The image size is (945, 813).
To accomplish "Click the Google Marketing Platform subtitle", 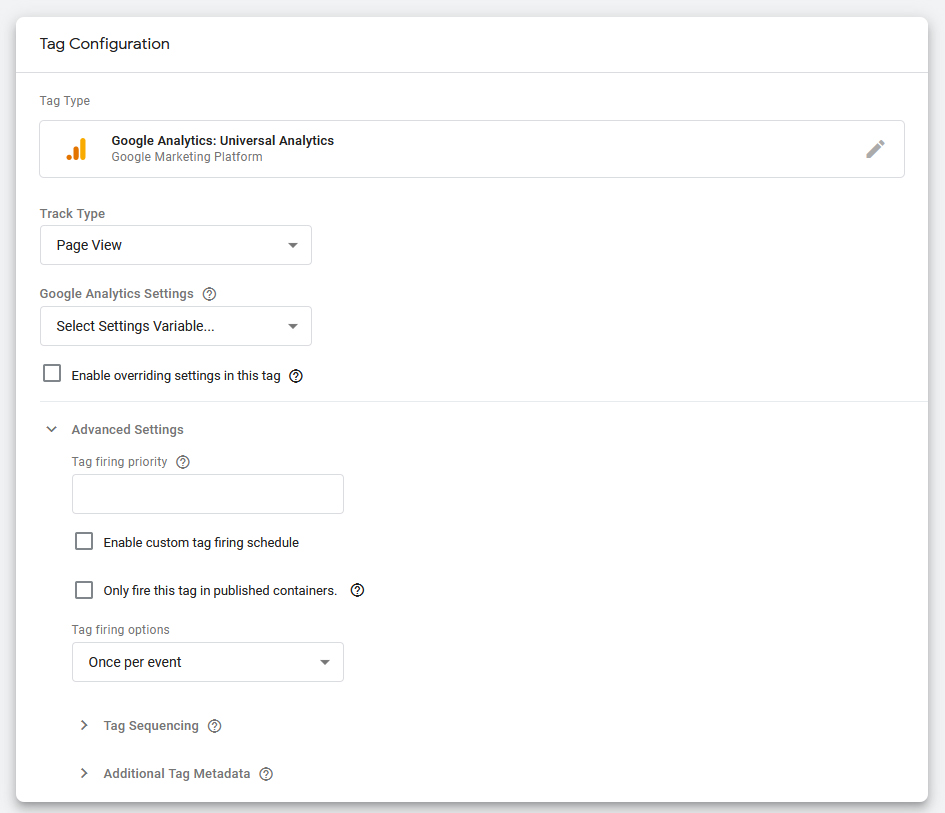I will (x=187, y=157).
